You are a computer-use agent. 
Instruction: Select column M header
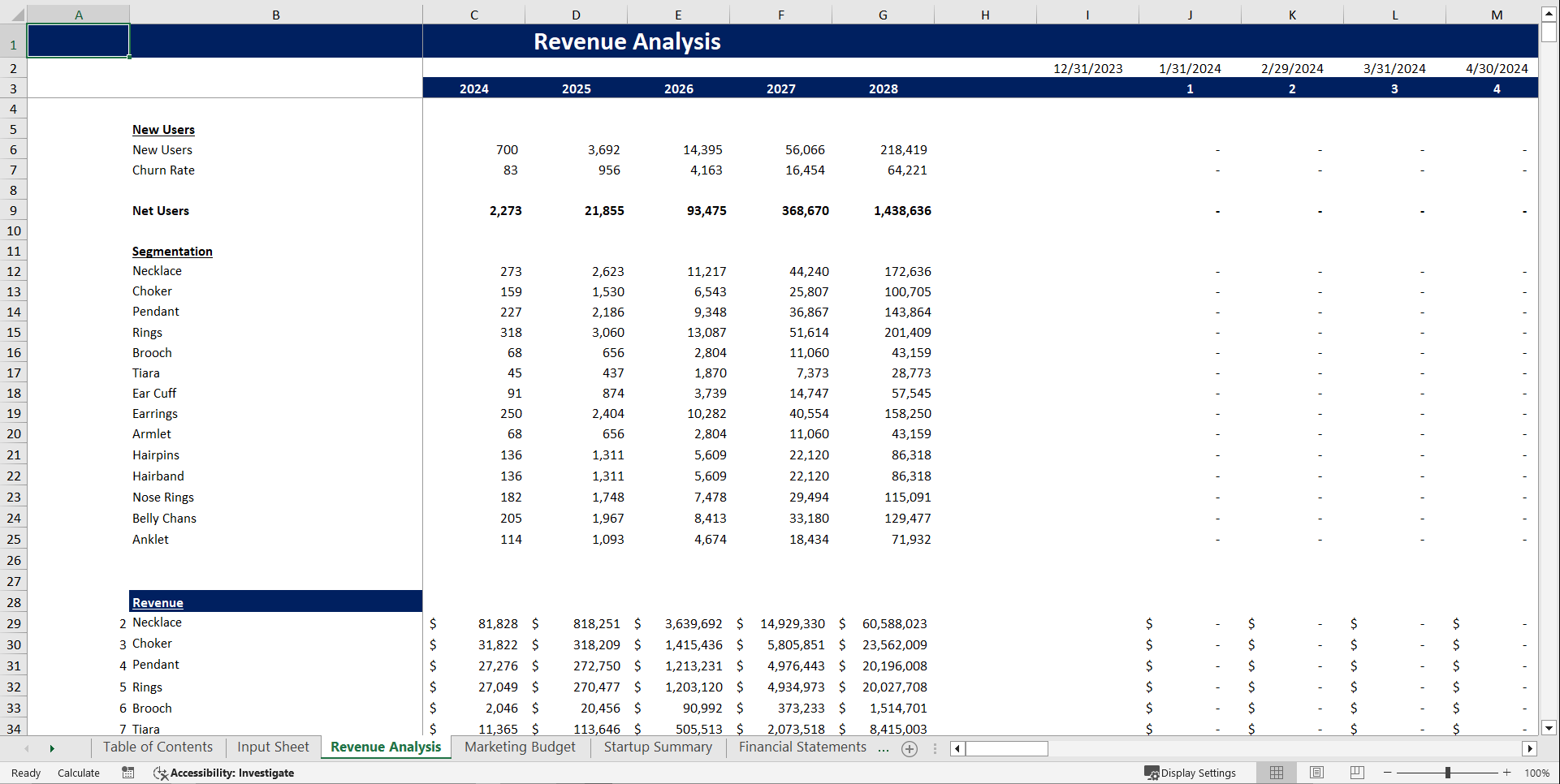coord(1497,15)
